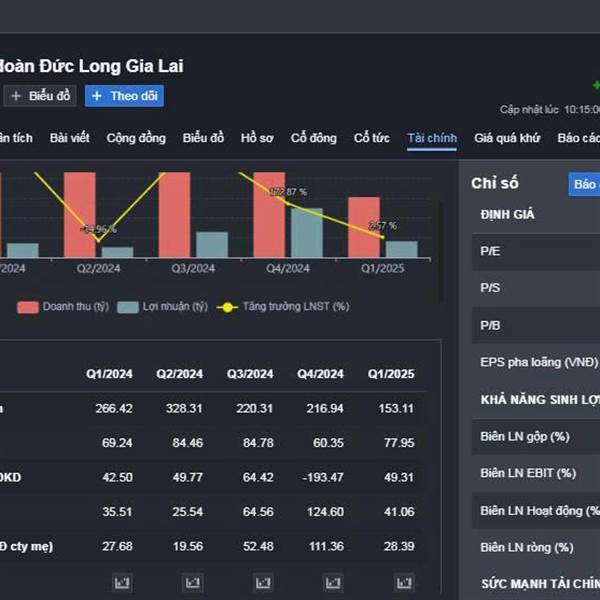
Task: Open chart icon under Q4/2024 column
Action: pos(333,582)
